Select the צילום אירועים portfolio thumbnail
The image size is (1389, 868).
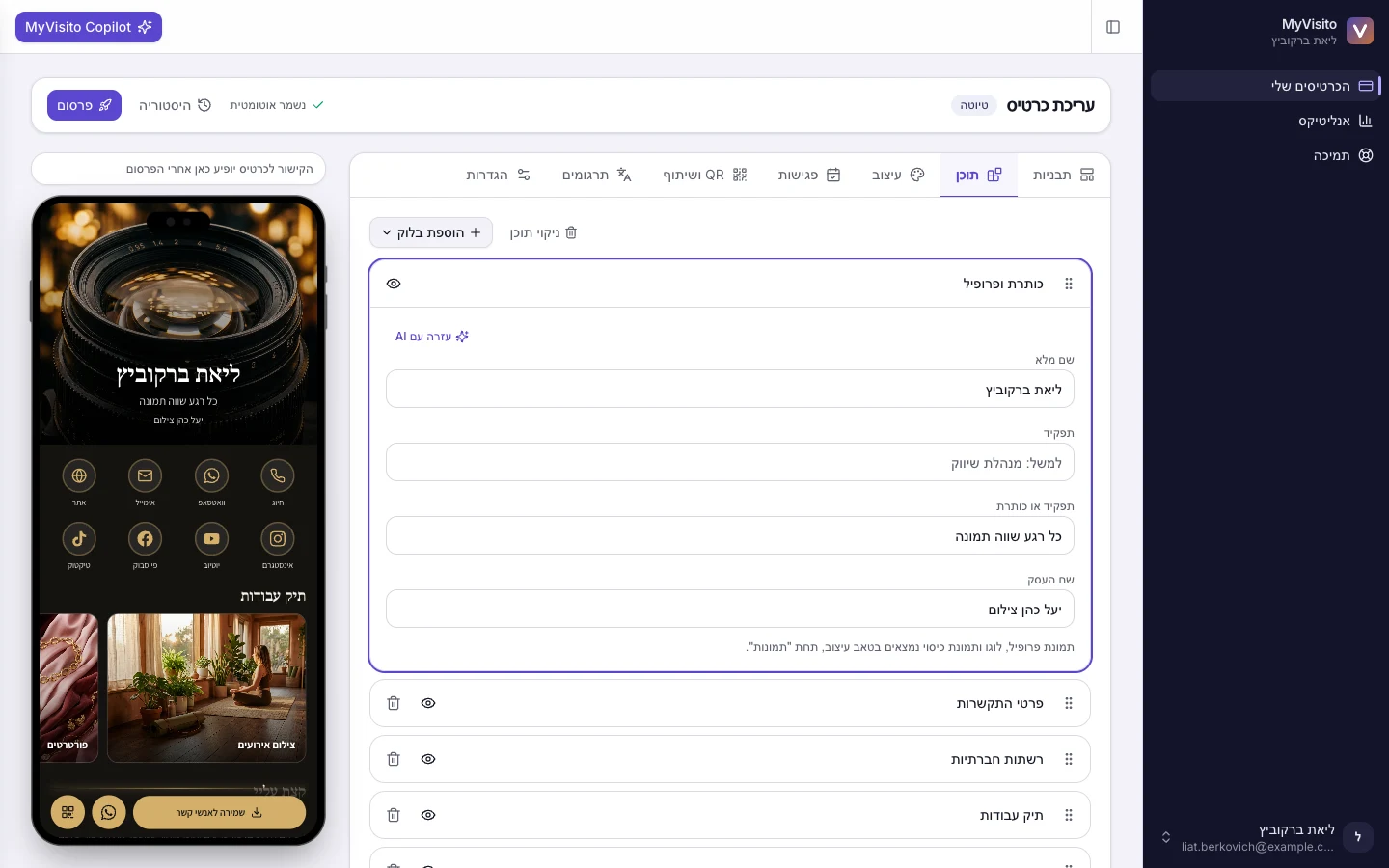[x=206, y=688]
